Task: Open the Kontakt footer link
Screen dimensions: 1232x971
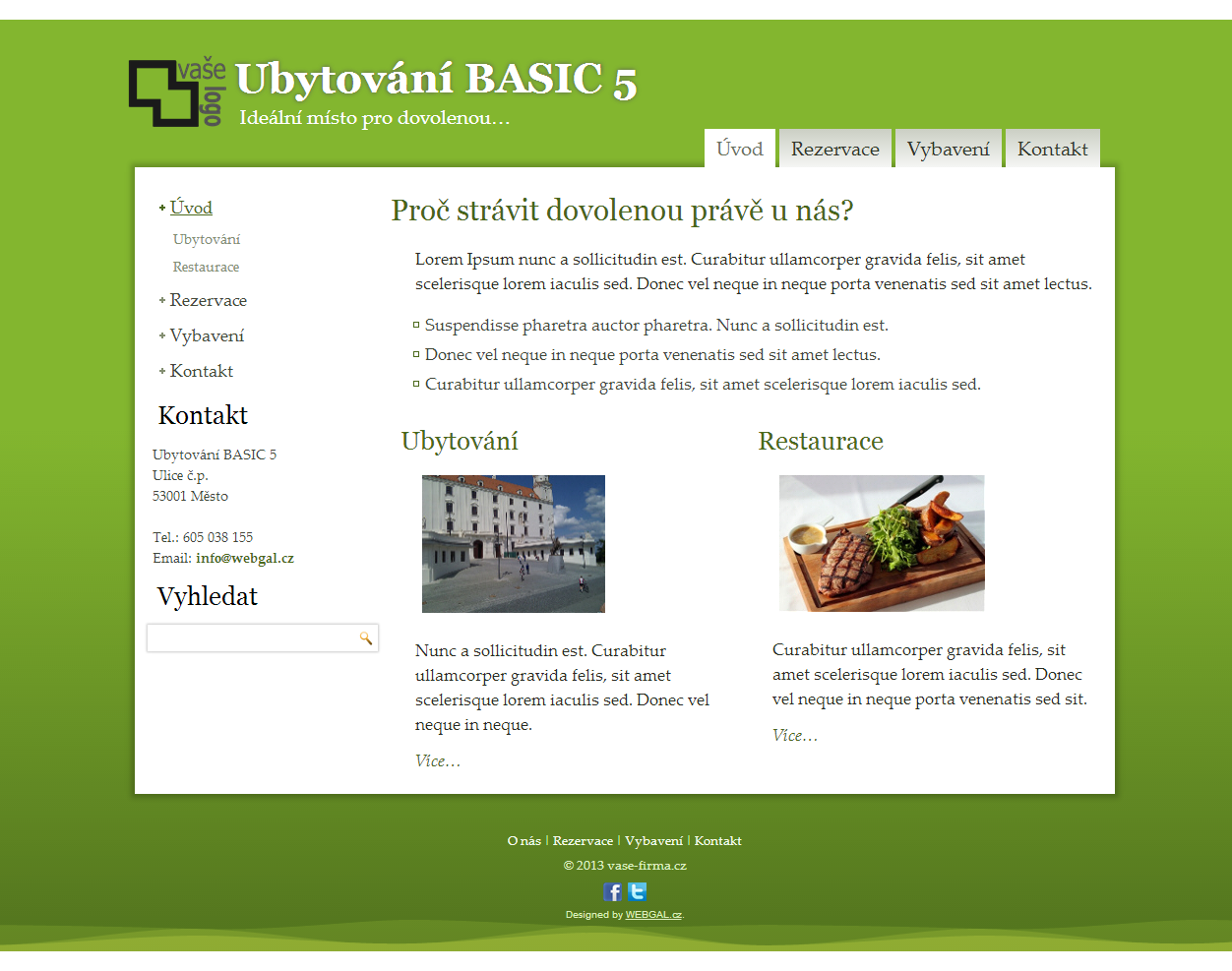Action: coord(718,841)
